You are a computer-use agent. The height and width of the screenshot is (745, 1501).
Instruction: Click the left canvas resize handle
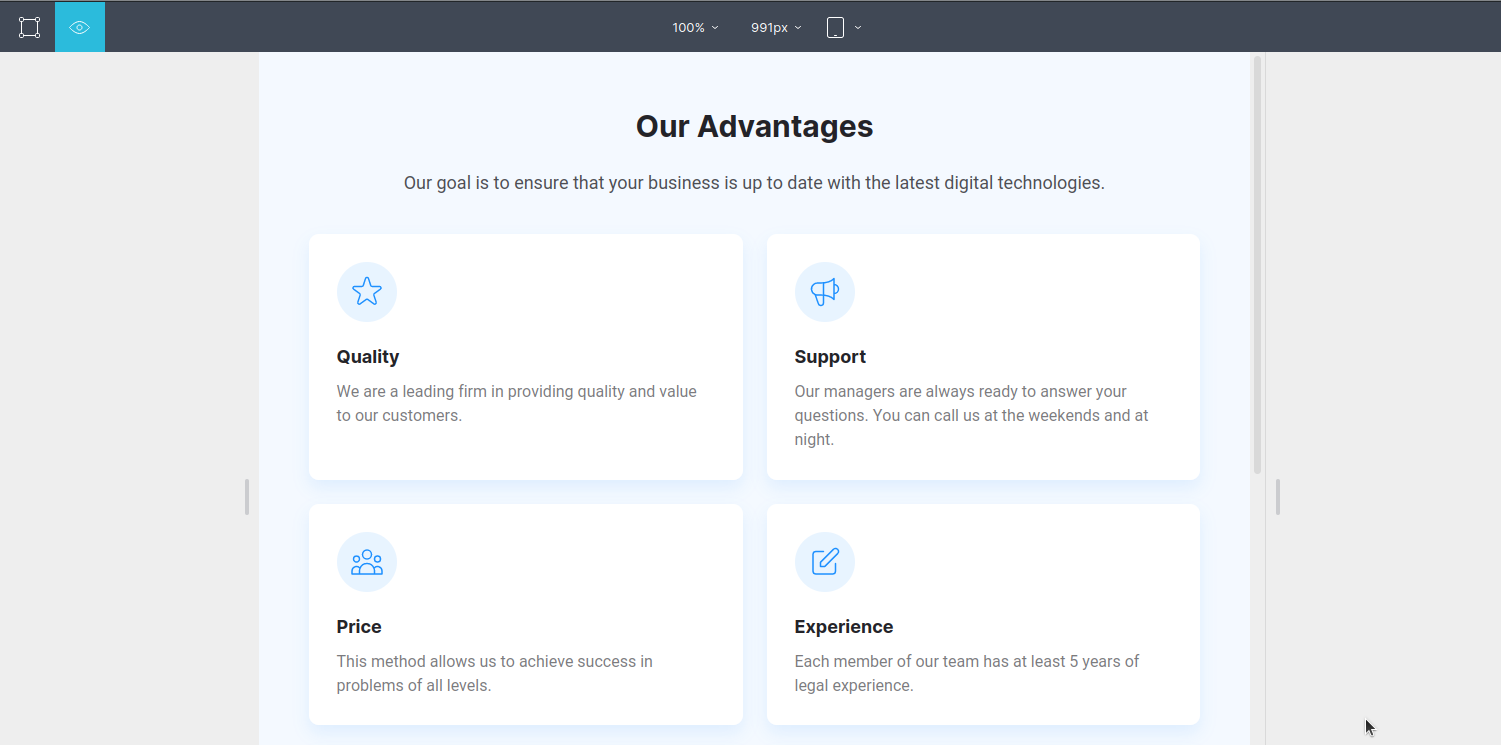[x=247, y=497]
